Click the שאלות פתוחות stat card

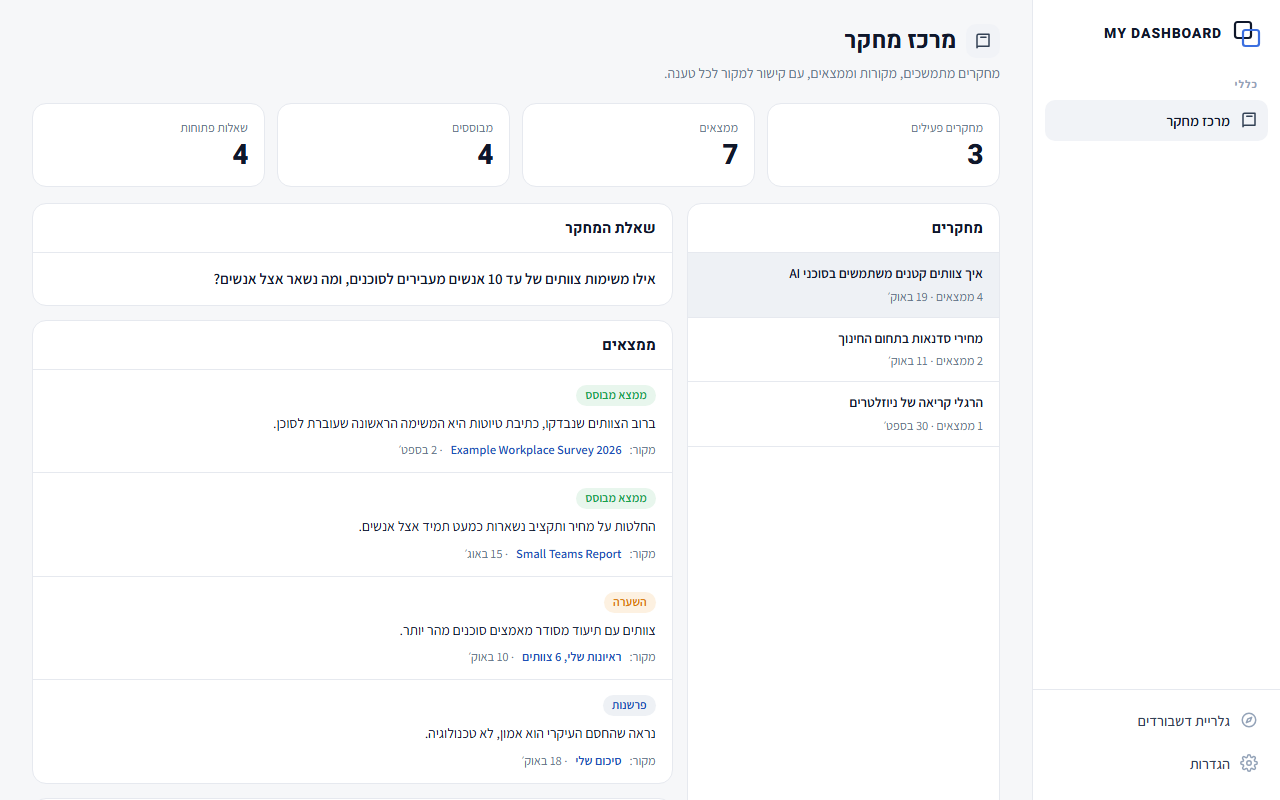coord(148,145)
